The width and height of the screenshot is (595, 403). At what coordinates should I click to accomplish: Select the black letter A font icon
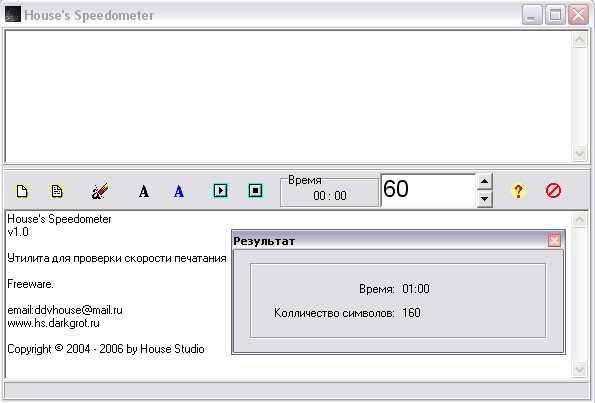point(144,191)
